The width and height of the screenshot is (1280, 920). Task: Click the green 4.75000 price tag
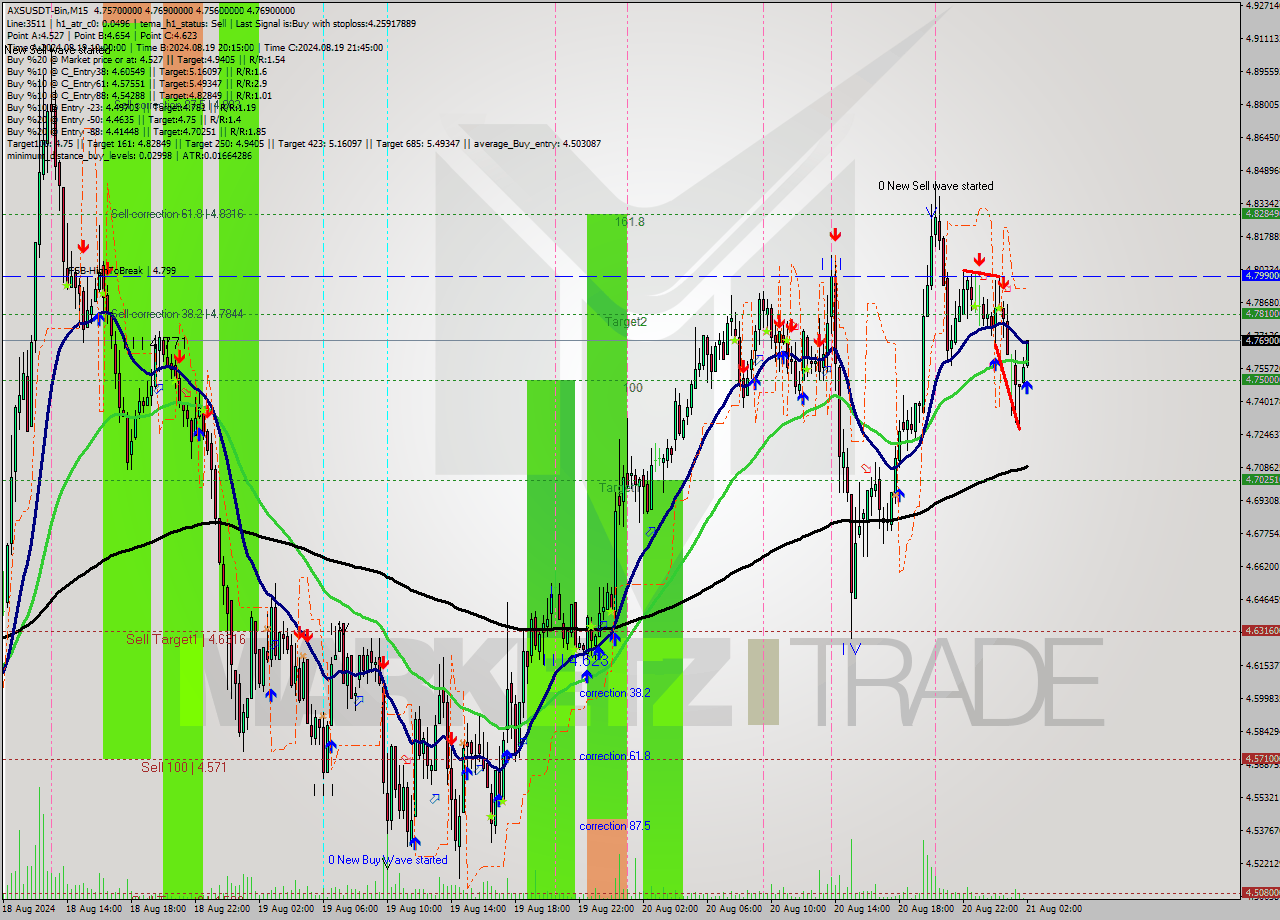point(1261,379)
